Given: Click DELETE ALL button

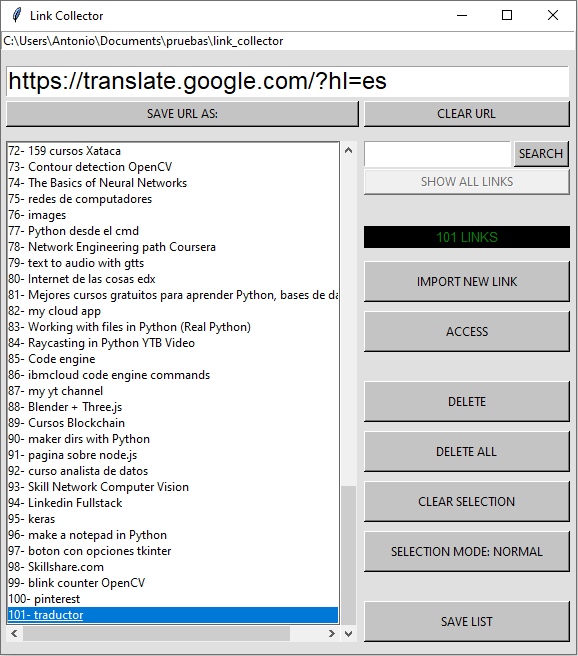Looking at the screenshot, I should click(467, 451).
